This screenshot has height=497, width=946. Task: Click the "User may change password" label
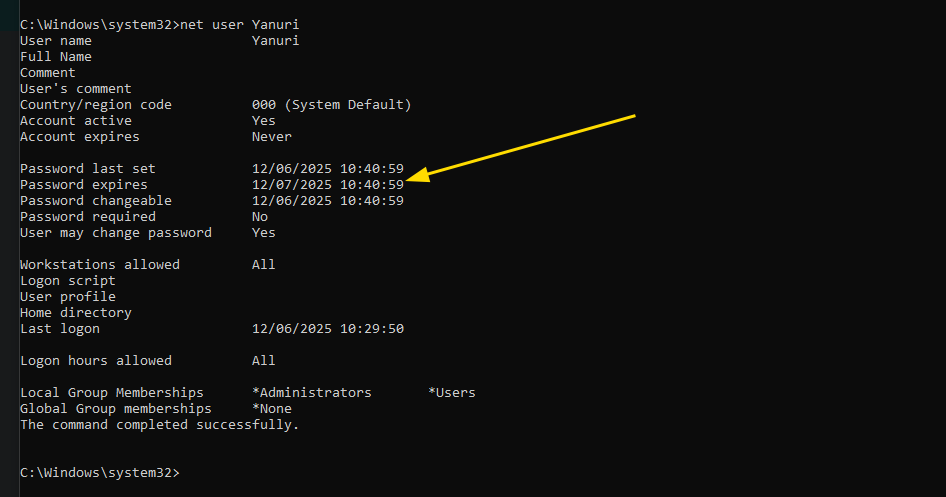pos(116,233)
